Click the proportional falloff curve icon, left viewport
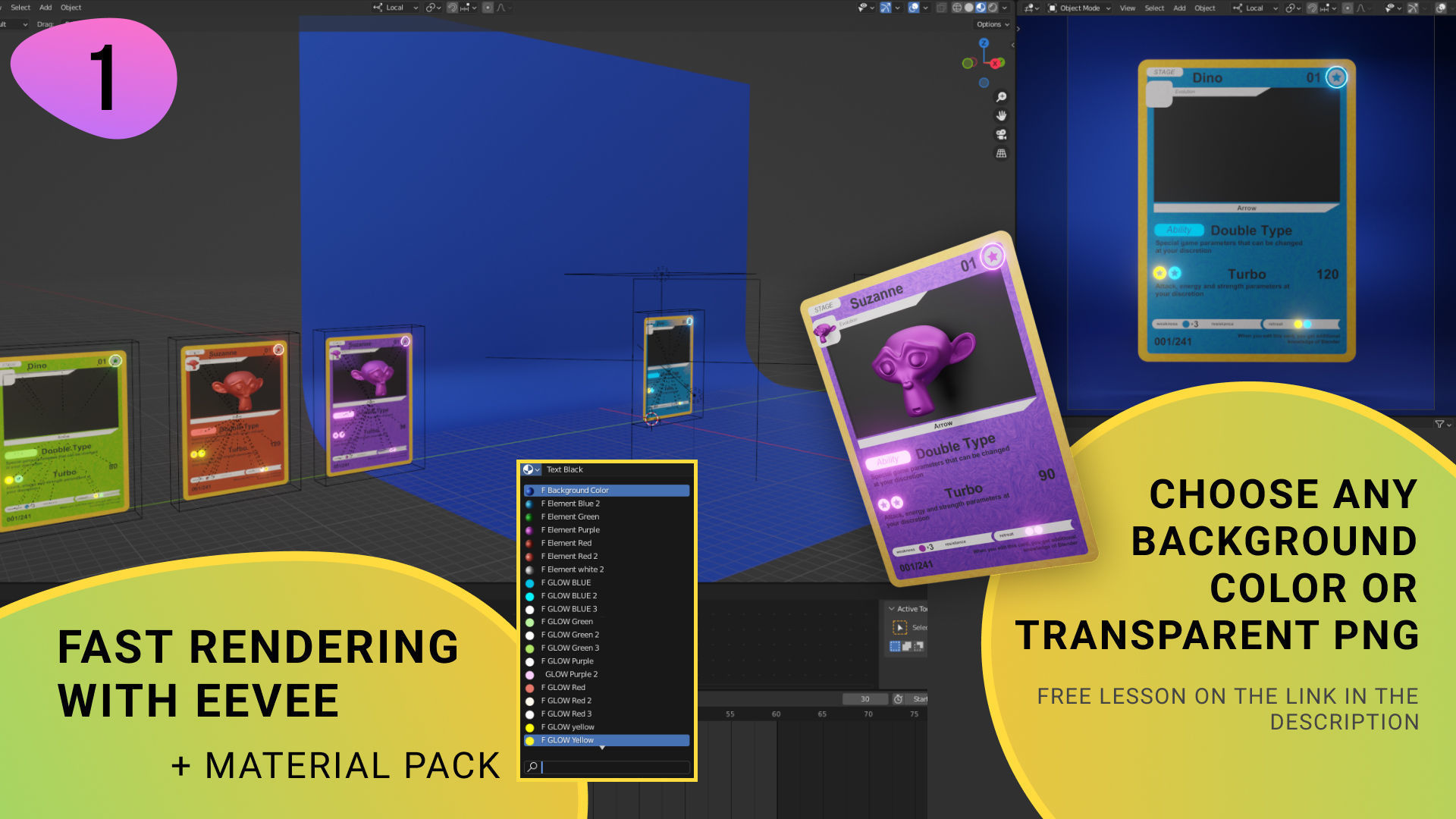The image size is (1456, 819). (500, 8)
